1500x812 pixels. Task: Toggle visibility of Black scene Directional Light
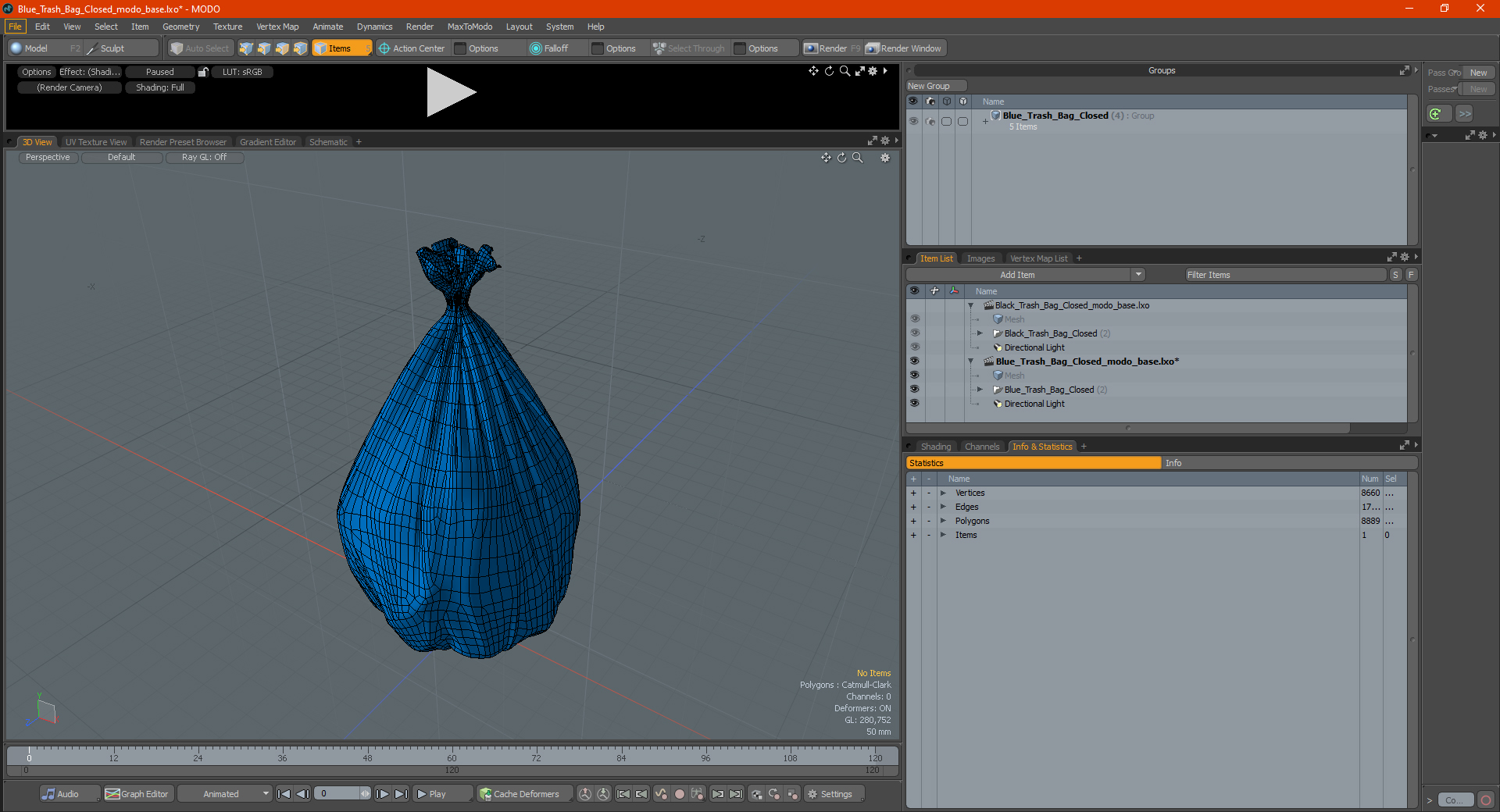pos(914,347)
